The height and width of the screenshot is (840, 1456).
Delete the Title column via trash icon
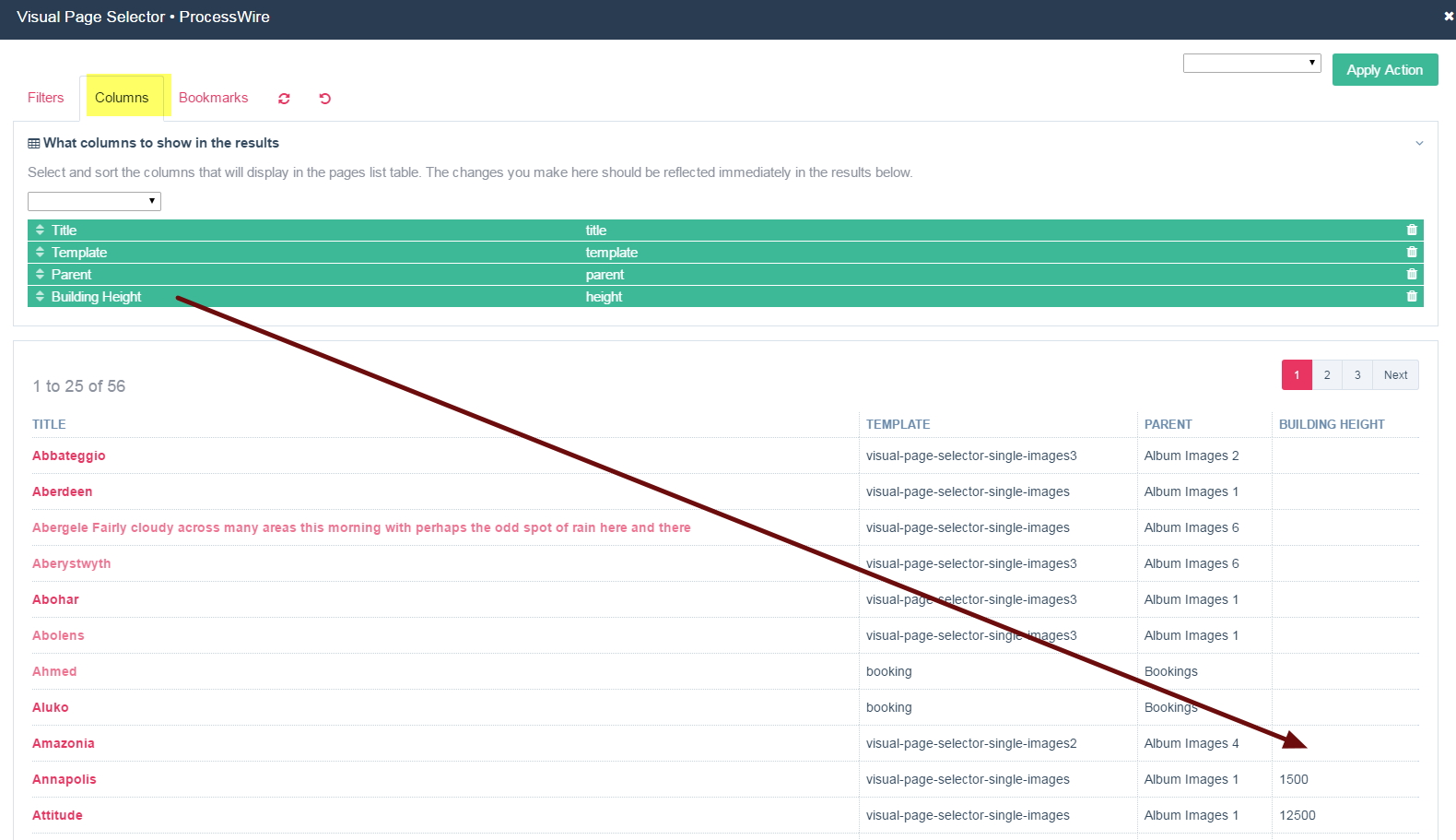tap(1412, 231)
